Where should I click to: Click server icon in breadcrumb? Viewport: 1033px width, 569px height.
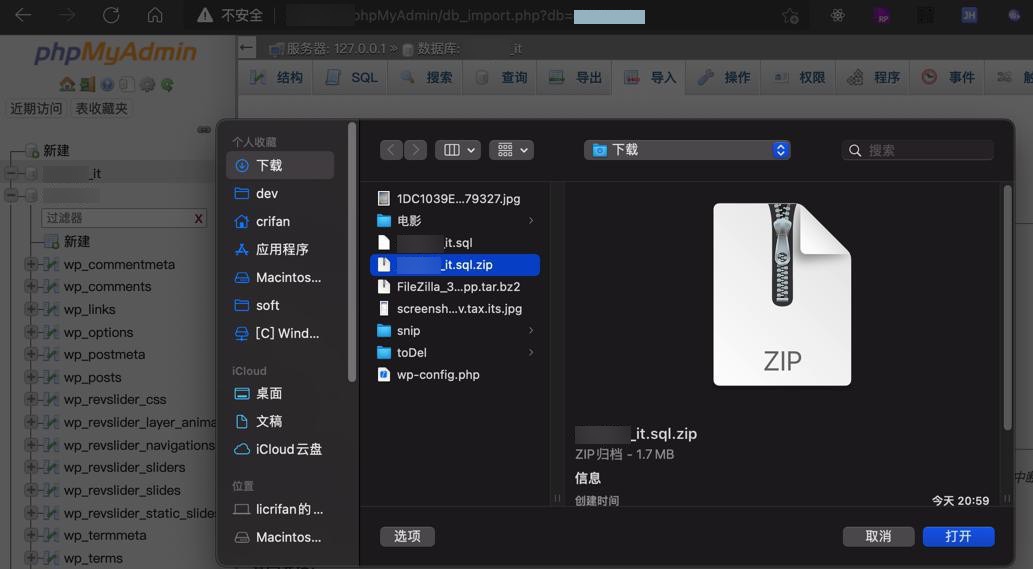[x=276, y=49]
